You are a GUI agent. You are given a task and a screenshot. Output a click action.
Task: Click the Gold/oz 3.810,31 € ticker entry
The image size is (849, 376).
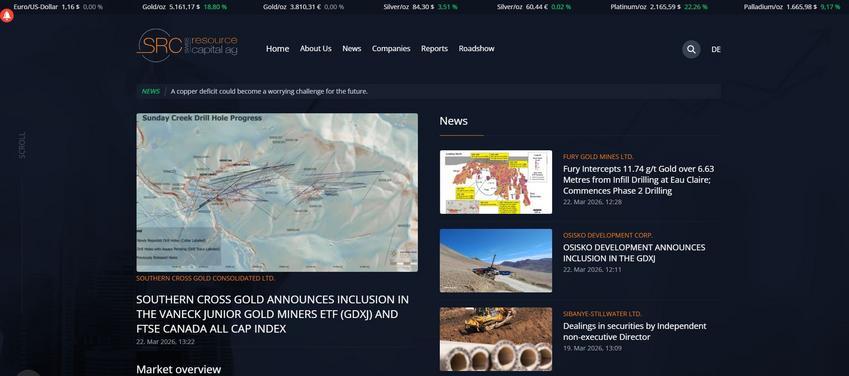click(x=303, y=7)
